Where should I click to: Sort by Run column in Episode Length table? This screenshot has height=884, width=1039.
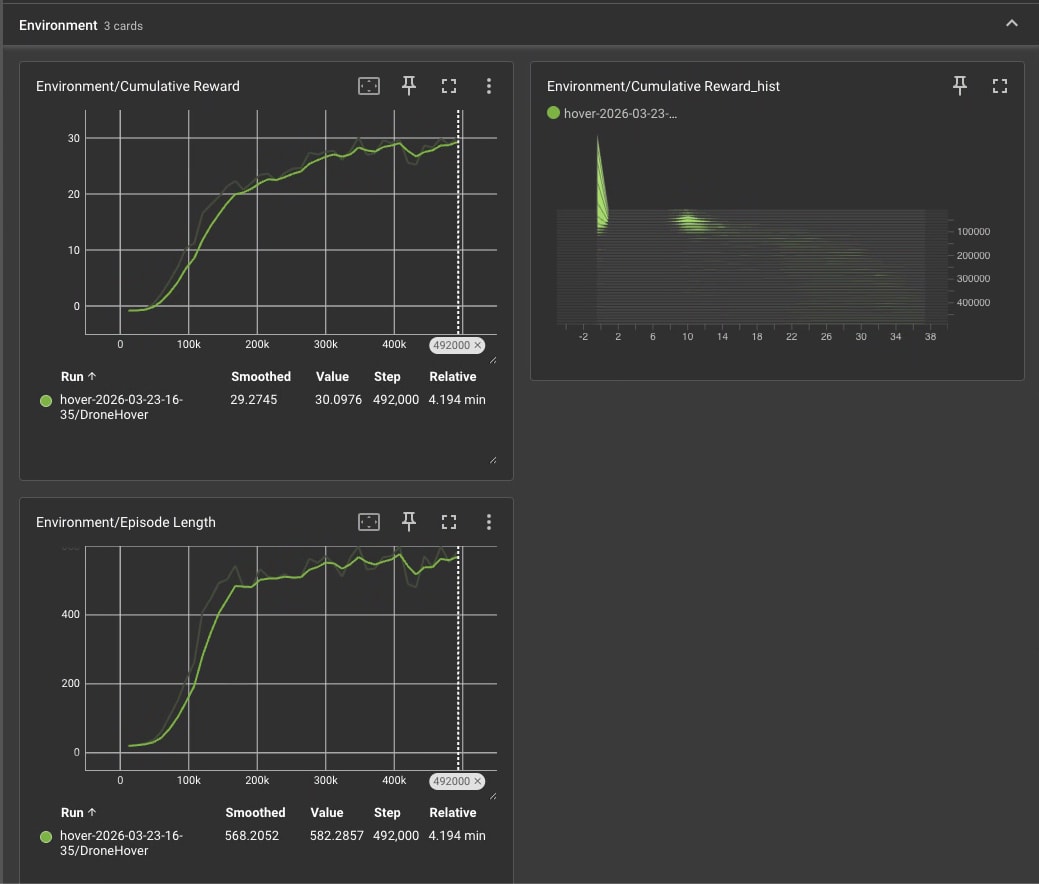(x=78, y=812)
